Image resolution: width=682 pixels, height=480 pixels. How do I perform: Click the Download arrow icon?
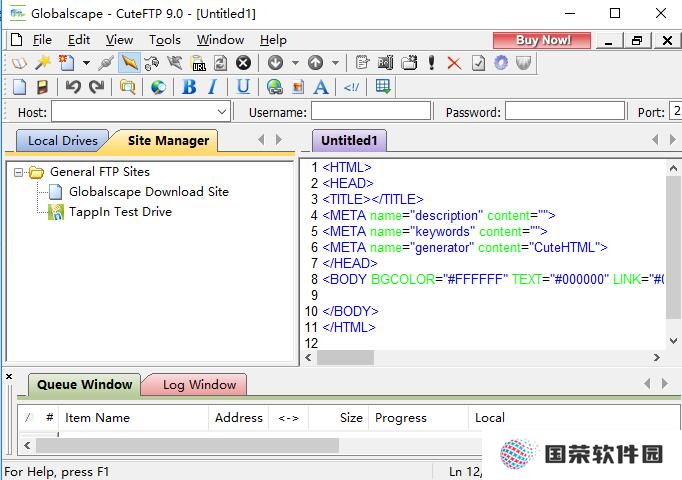pos(275,63)
